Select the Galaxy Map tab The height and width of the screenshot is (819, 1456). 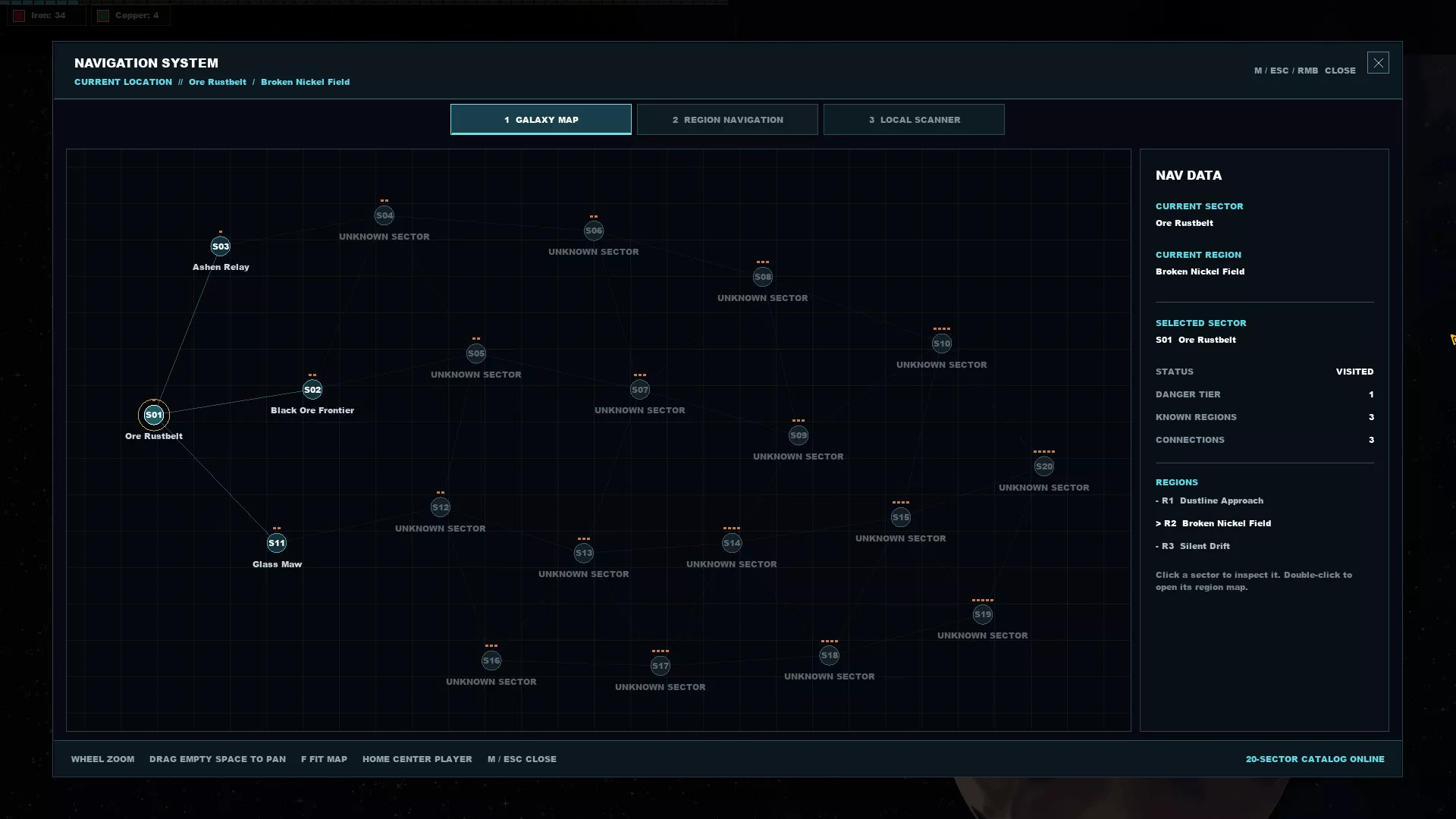click(541, 120)
